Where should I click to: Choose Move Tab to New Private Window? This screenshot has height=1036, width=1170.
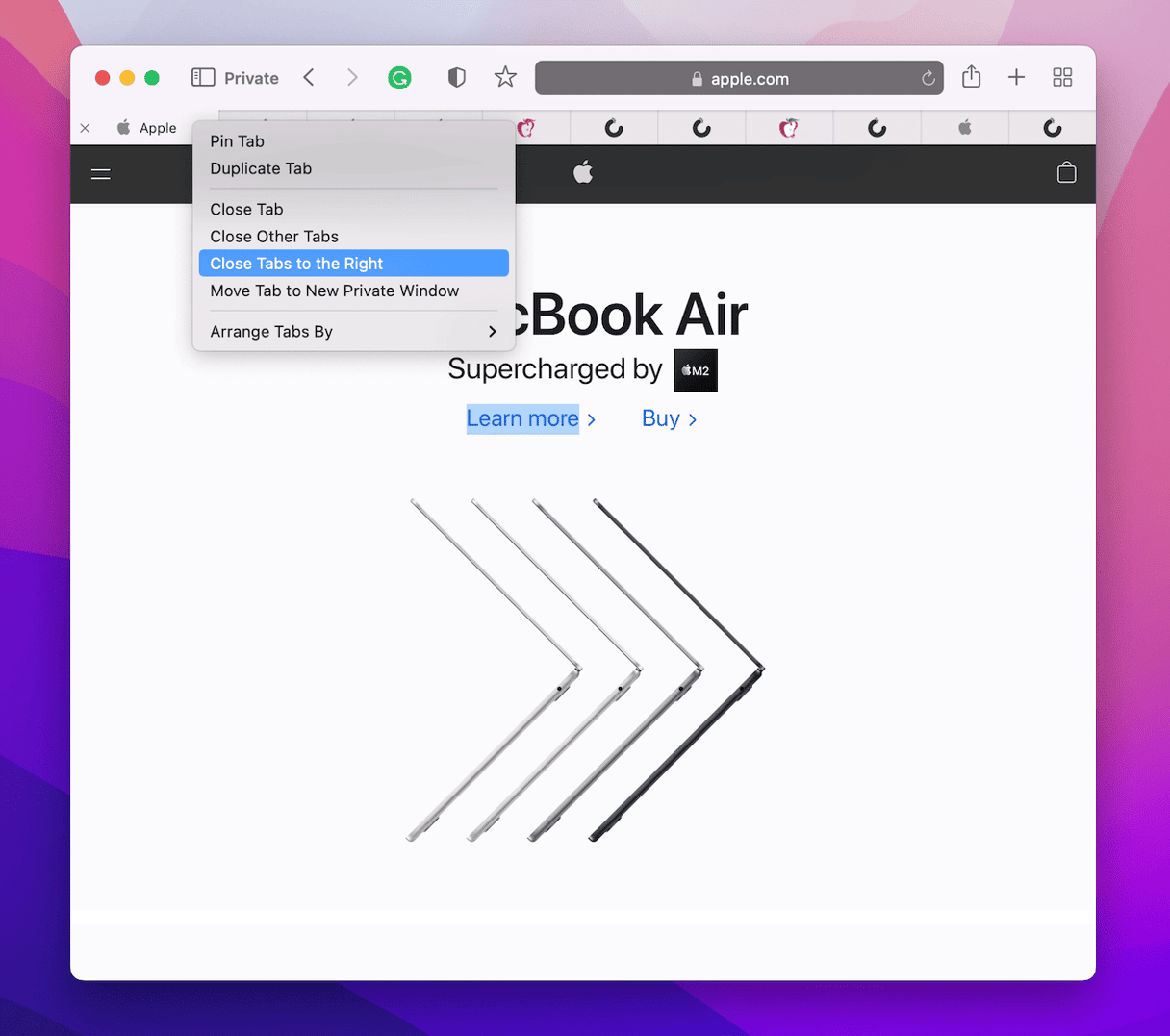tap(353, 291)
